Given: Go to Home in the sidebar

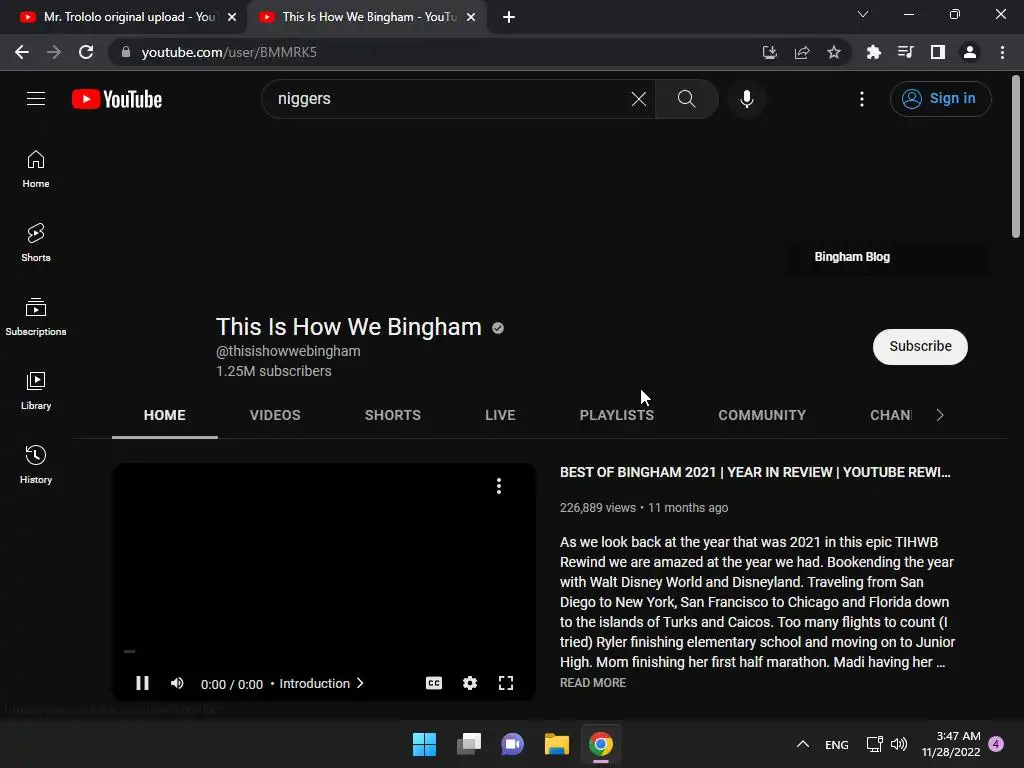Looking at the screenshot, I should [x=36, y=169].
